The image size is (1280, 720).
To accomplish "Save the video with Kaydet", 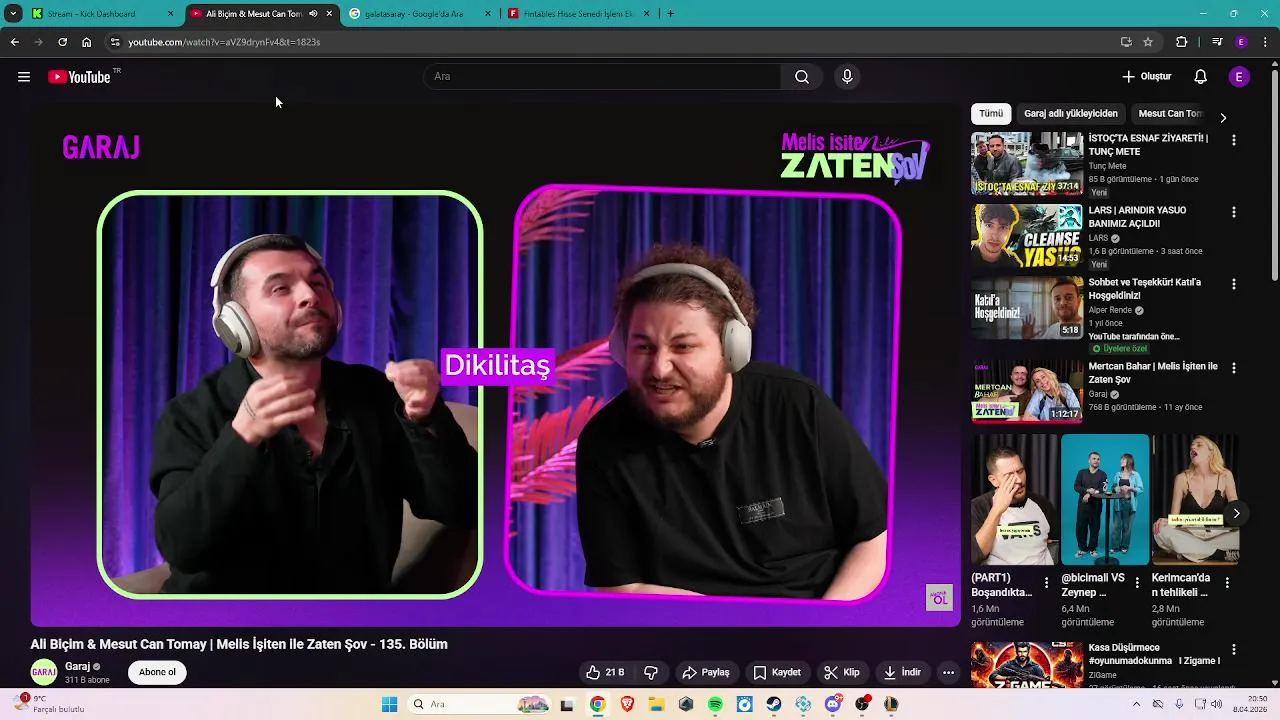I will click(x=777, y=672).
